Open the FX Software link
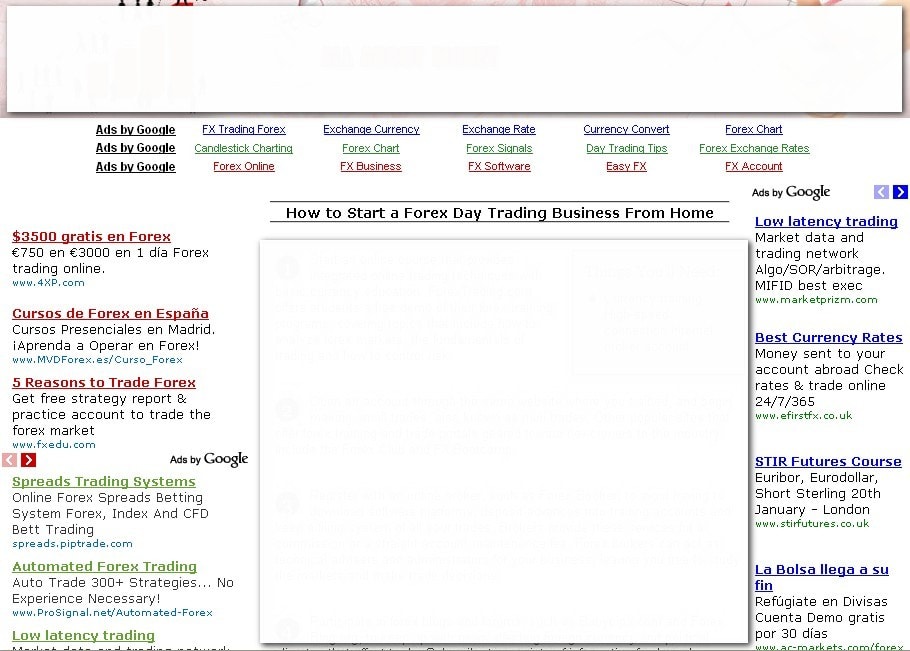 [499, 167]
